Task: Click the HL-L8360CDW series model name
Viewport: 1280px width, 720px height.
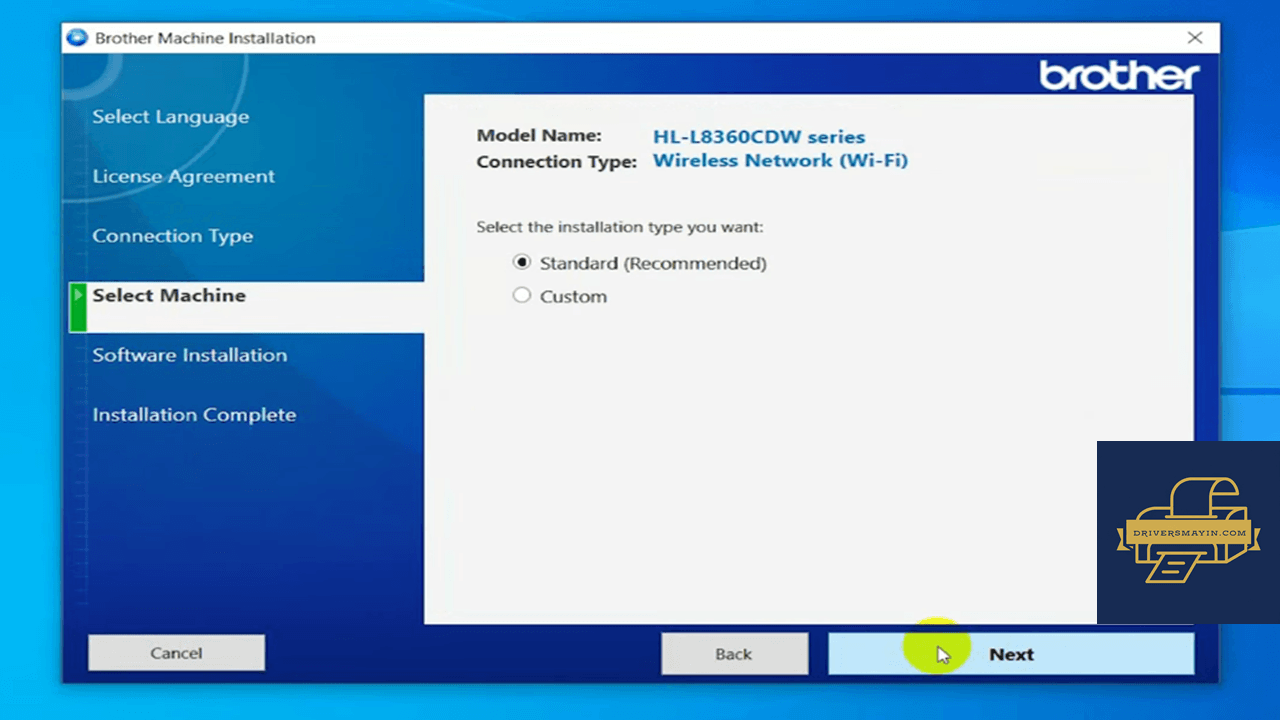Action: [x=759, y=137]
